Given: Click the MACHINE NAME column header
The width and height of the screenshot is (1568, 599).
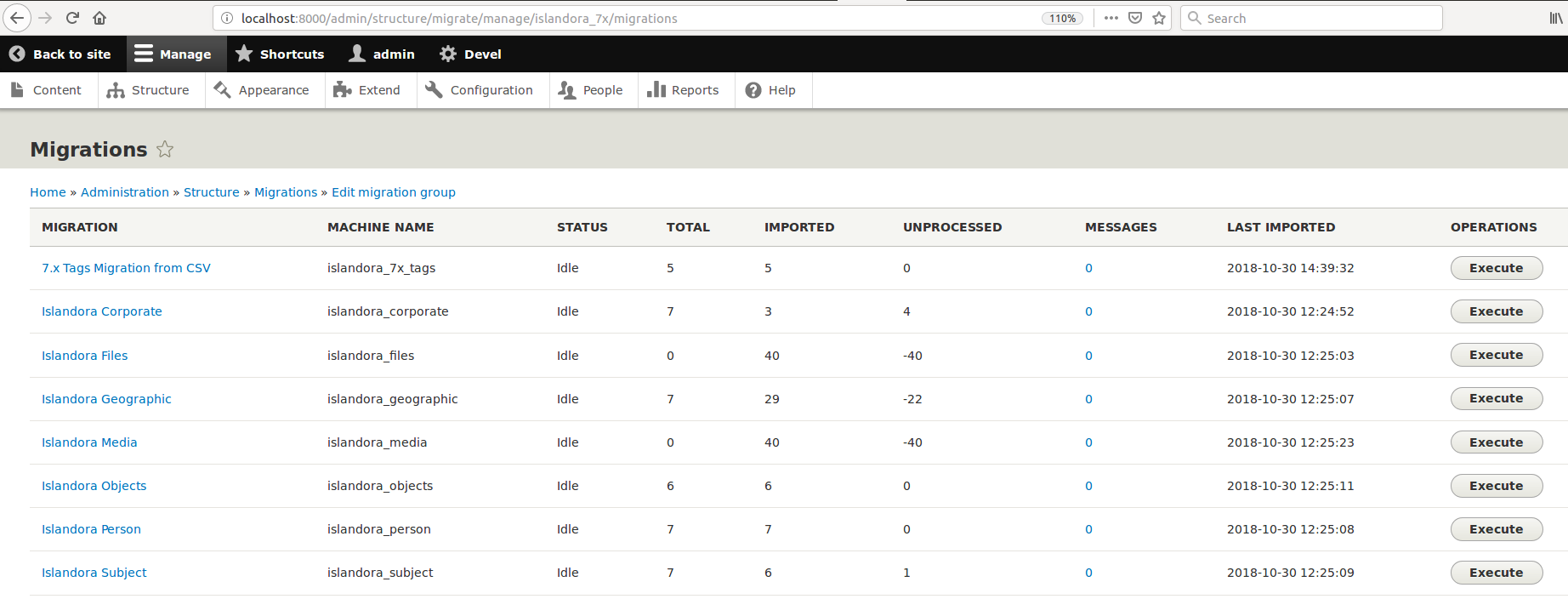Looking at the screenshot, I should point(380,227).
